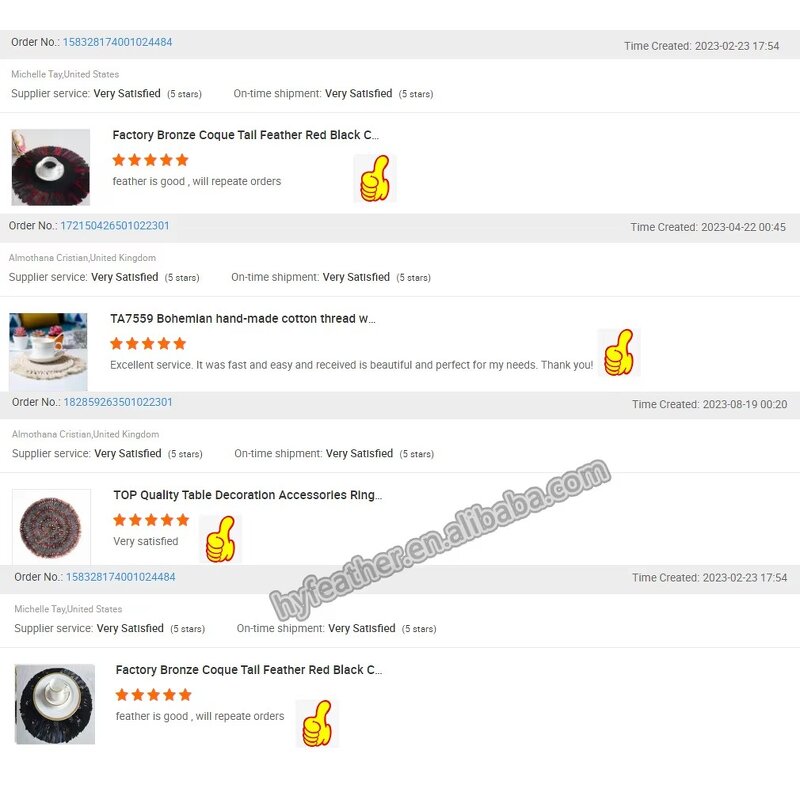Open TOP Quality Table Decoration Accessories title
Screen dimensions: 800x800
[247, 495]
